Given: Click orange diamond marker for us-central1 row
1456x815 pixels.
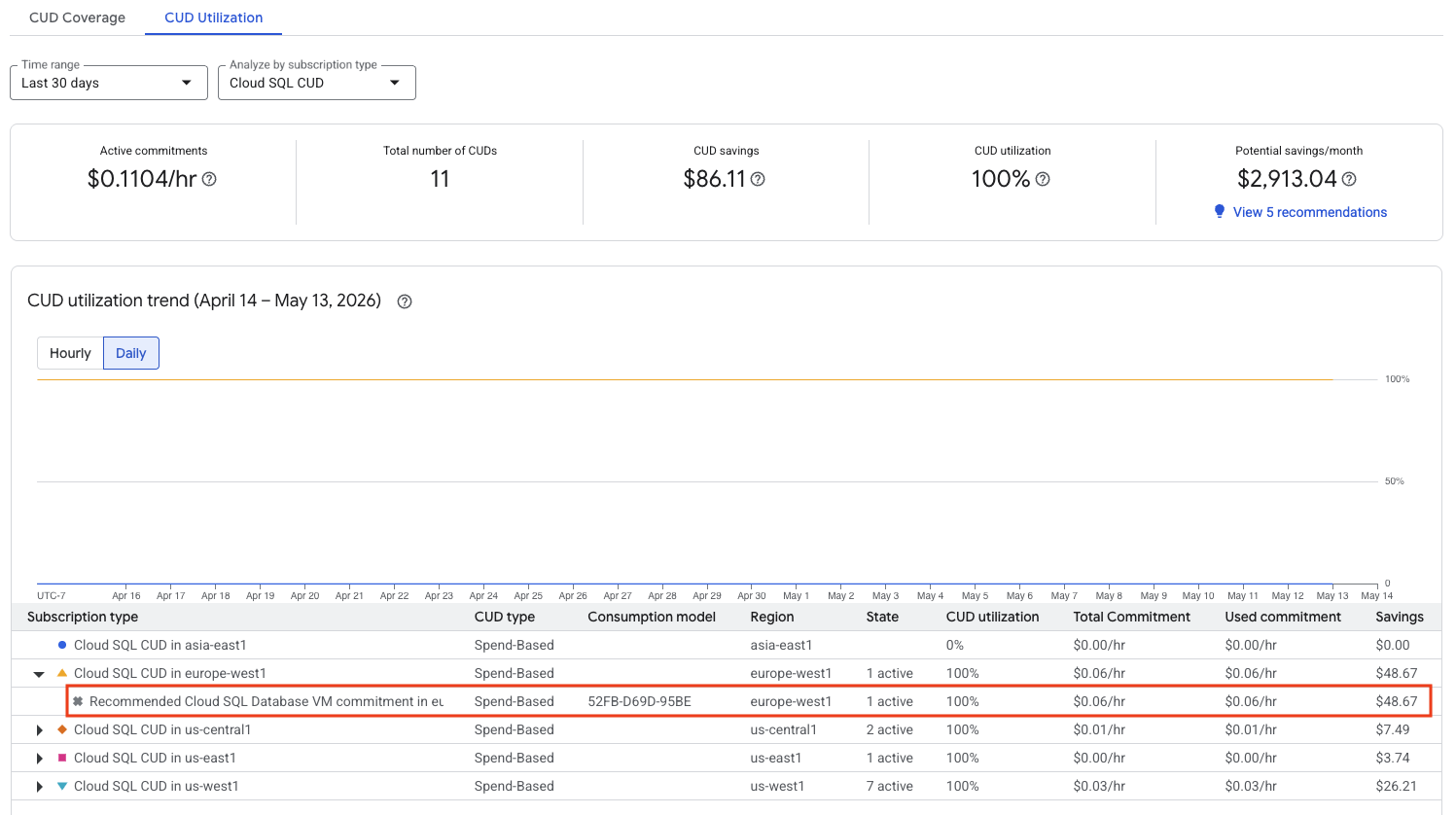Looking at the screenshot, I should click(62, 729).
